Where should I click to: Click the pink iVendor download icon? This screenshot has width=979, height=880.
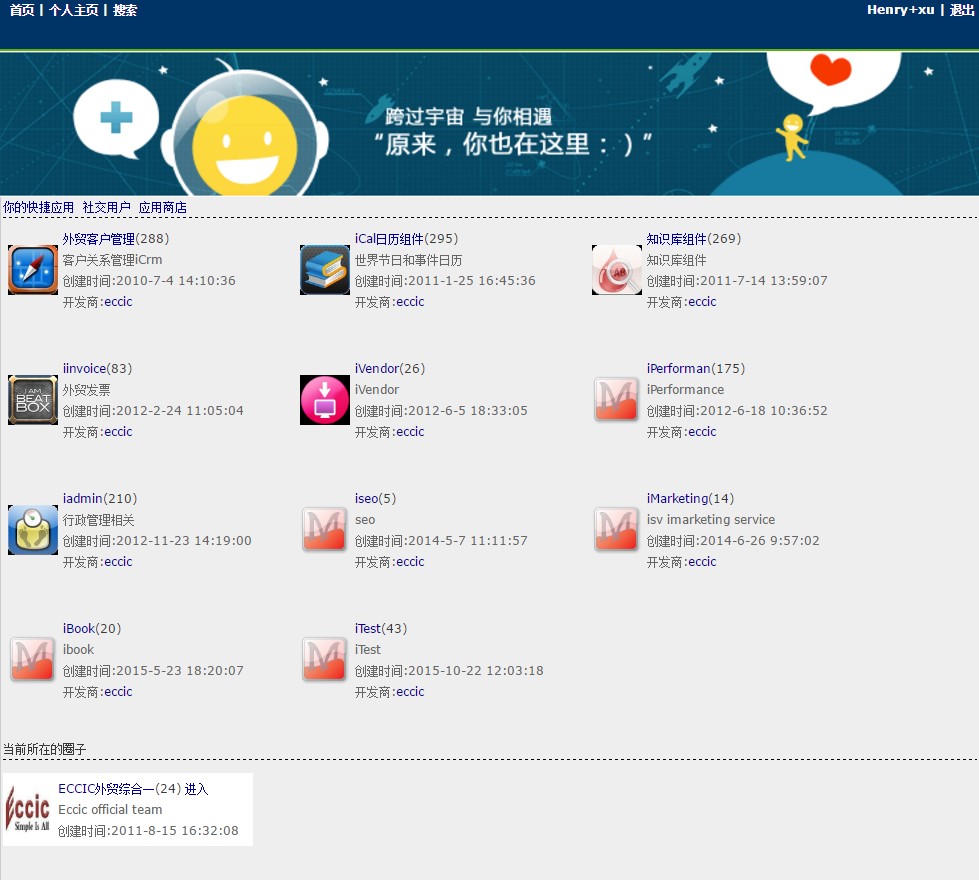[x=325, y=400]
